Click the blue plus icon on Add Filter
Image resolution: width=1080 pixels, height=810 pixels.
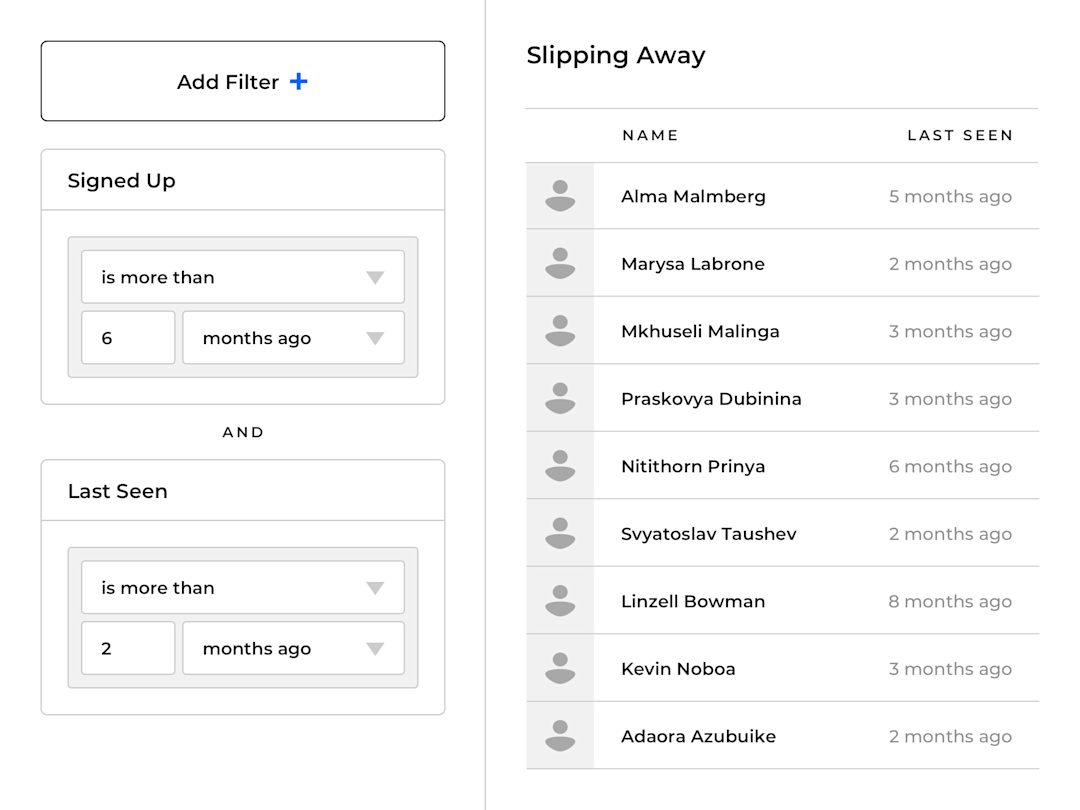point(298,82)
